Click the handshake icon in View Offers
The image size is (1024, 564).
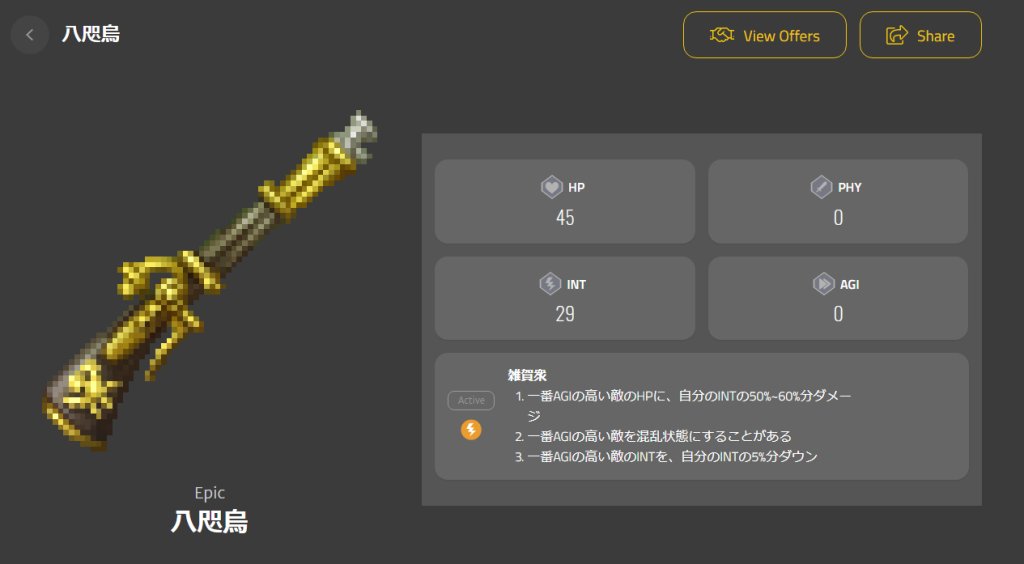(x=722, y=35)
